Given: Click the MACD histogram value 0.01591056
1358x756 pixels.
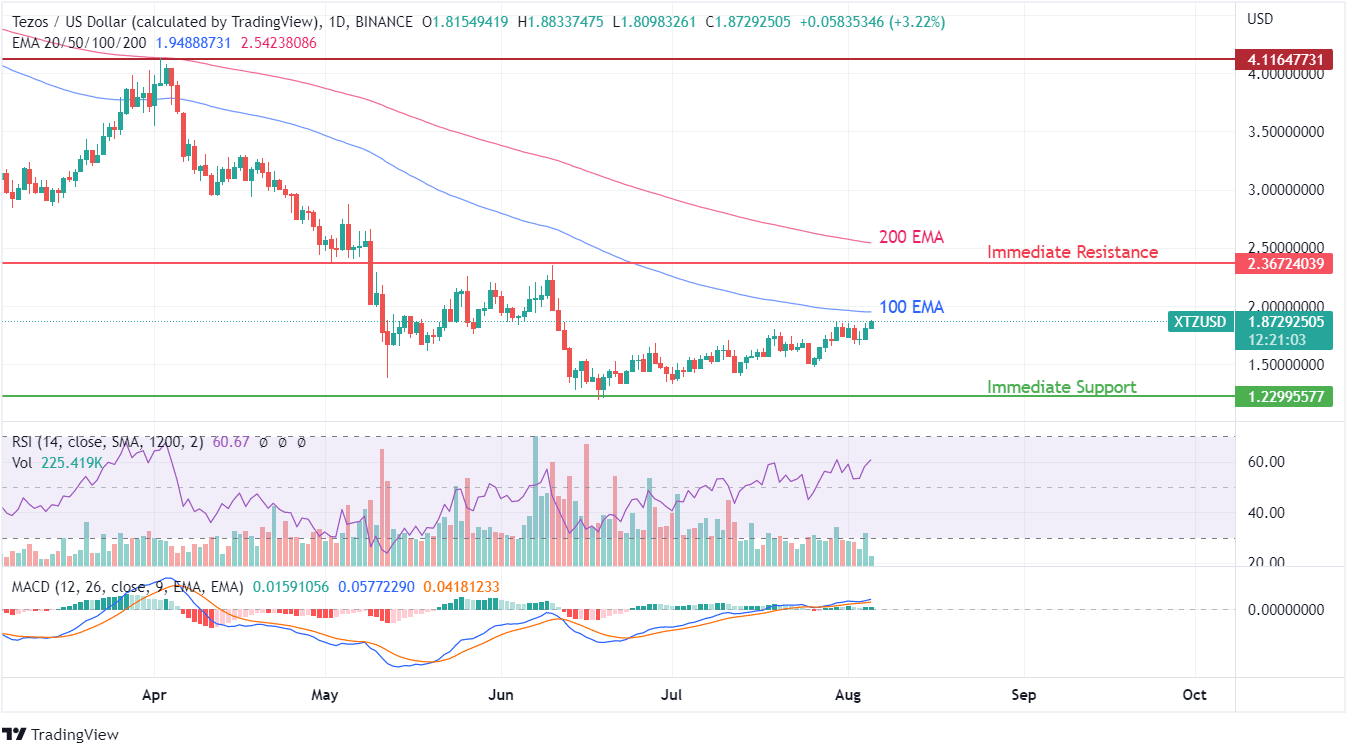Looking at the screenshot, I should click(290, 587).
